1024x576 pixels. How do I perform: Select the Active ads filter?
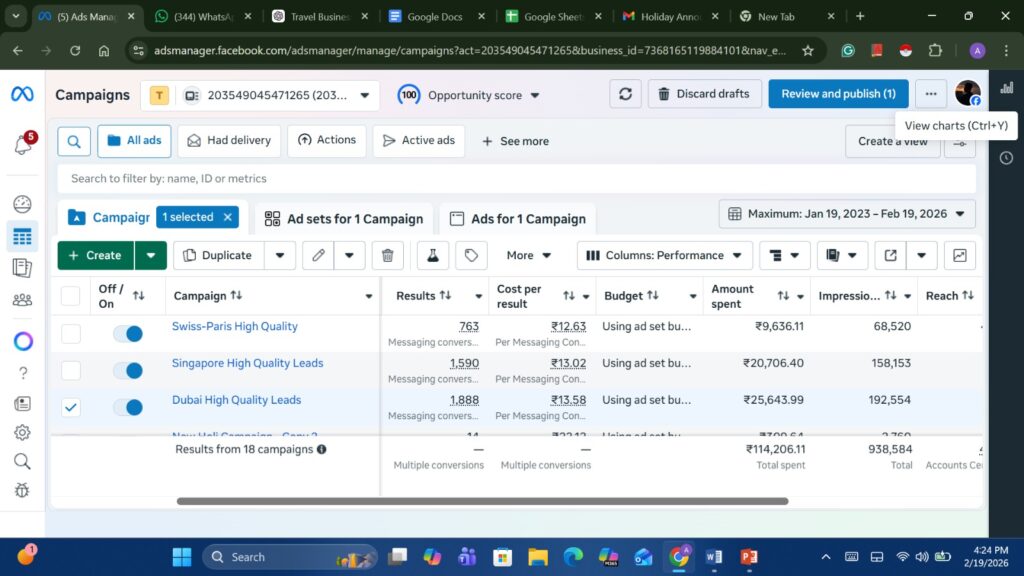pyautogui.click(x=419, y=141)
